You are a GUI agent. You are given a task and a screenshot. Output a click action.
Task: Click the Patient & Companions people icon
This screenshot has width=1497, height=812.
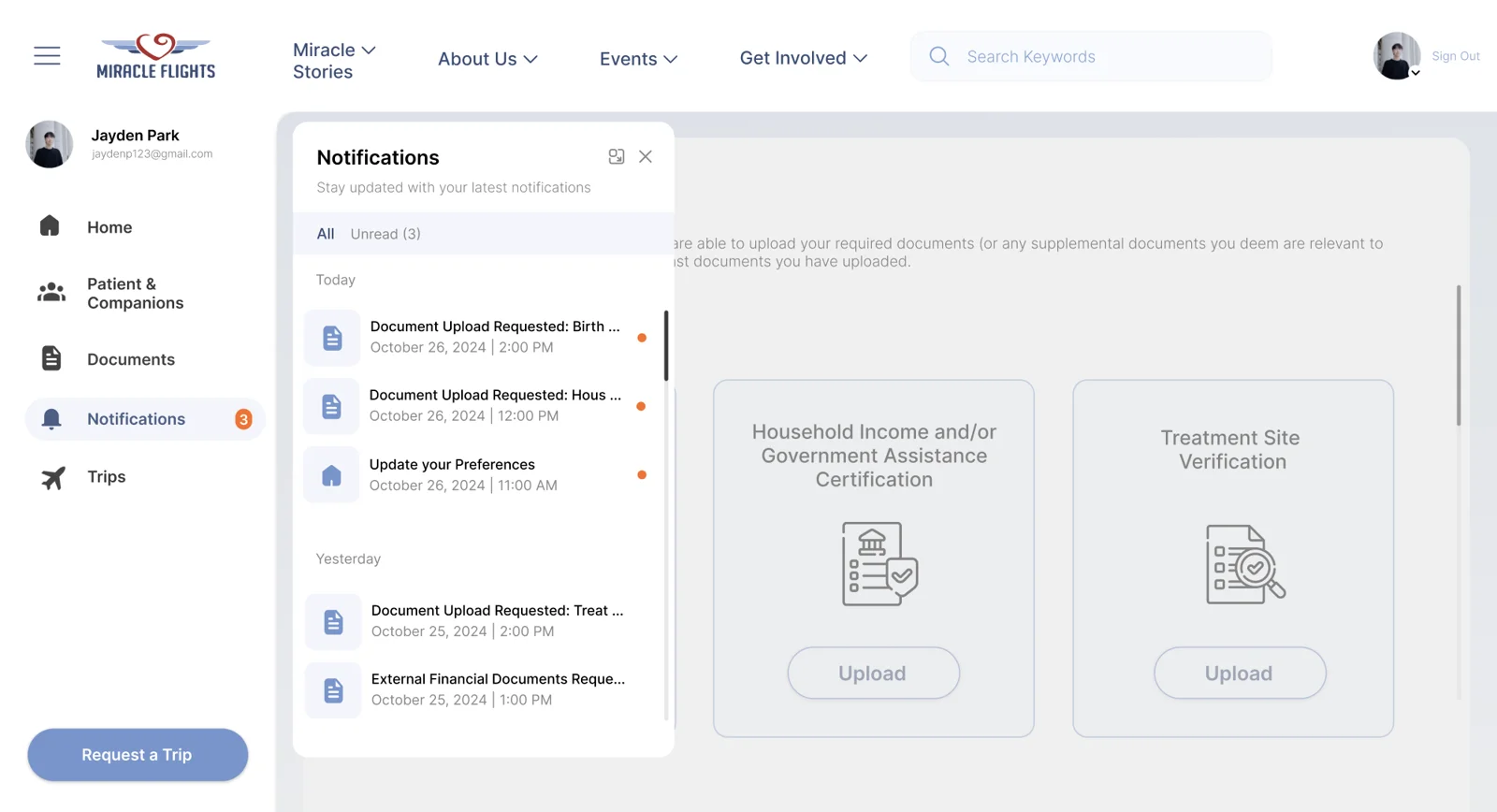coord(51,293)
